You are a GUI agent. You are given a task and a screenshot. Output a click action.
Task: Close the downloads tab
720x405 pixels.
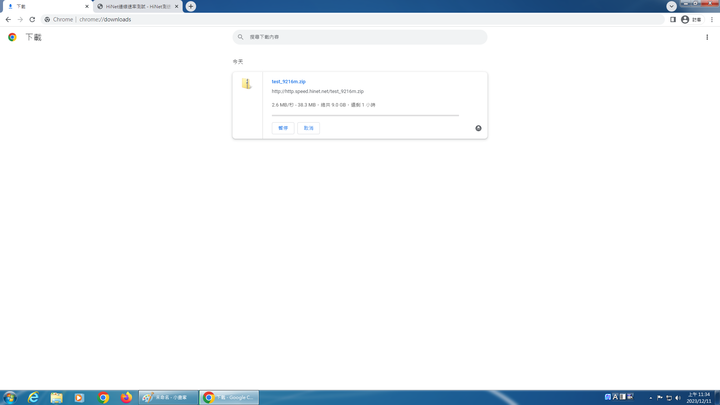pyautogui.click(x=87, y=6)
